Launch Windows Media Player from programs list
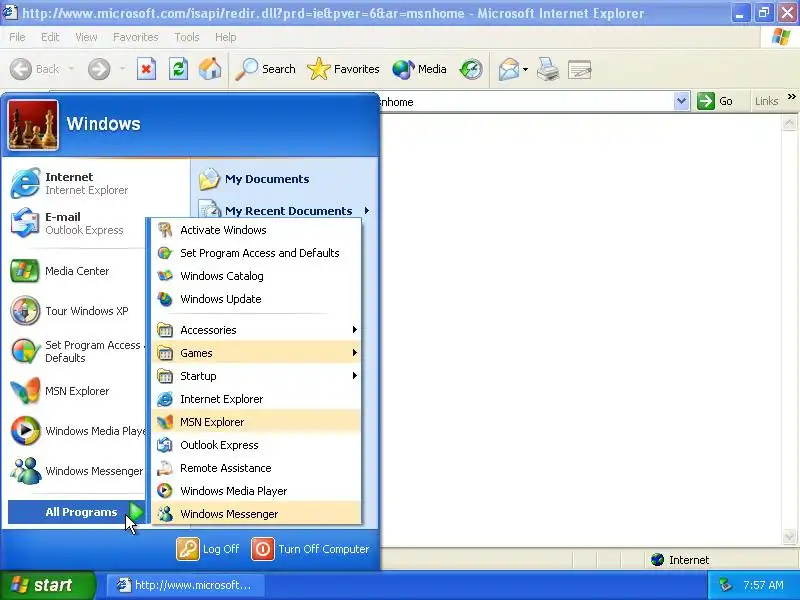 tap(257, 491)
